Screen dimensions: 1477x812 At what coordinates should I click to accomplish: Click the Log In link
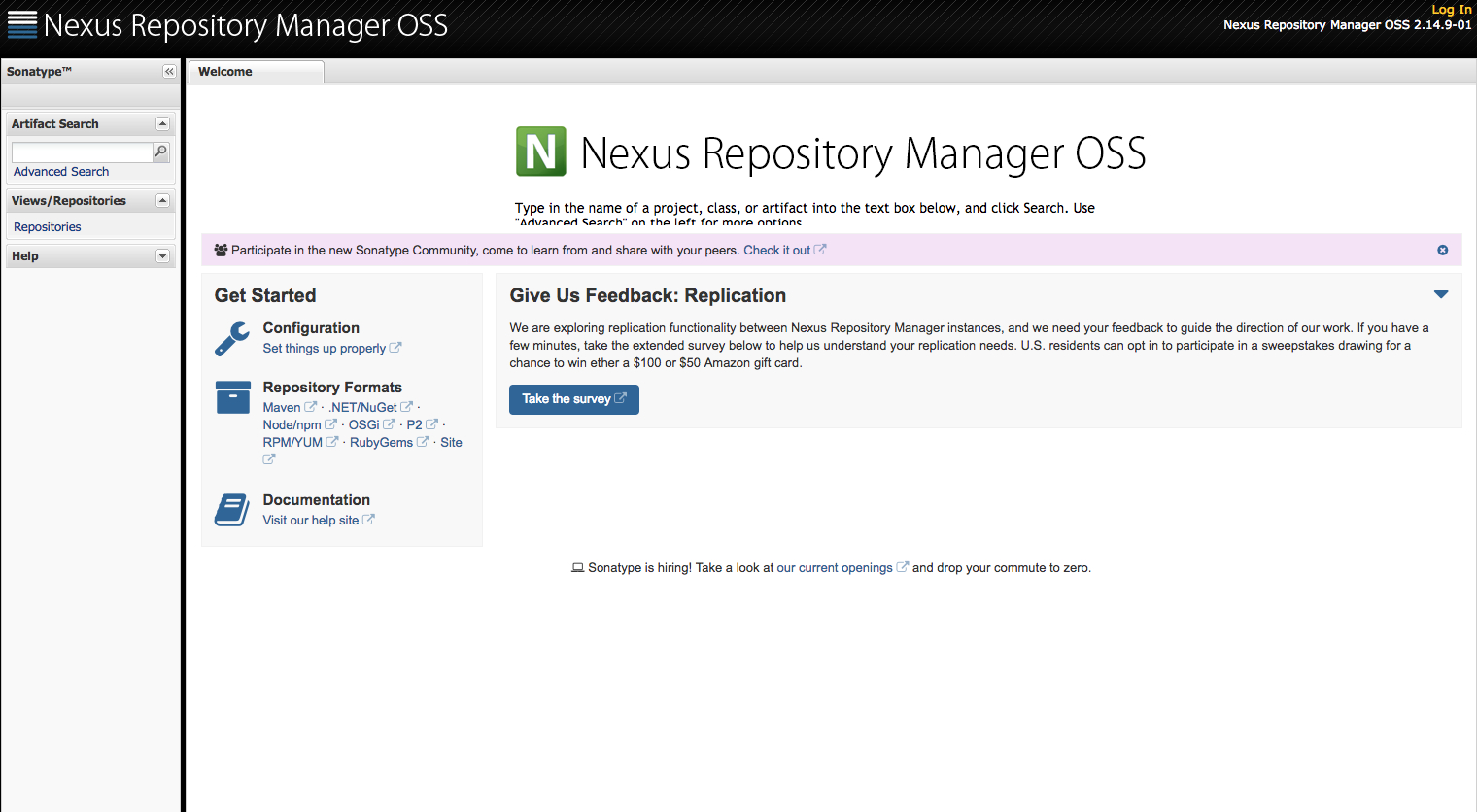(x=1452, y=9)
